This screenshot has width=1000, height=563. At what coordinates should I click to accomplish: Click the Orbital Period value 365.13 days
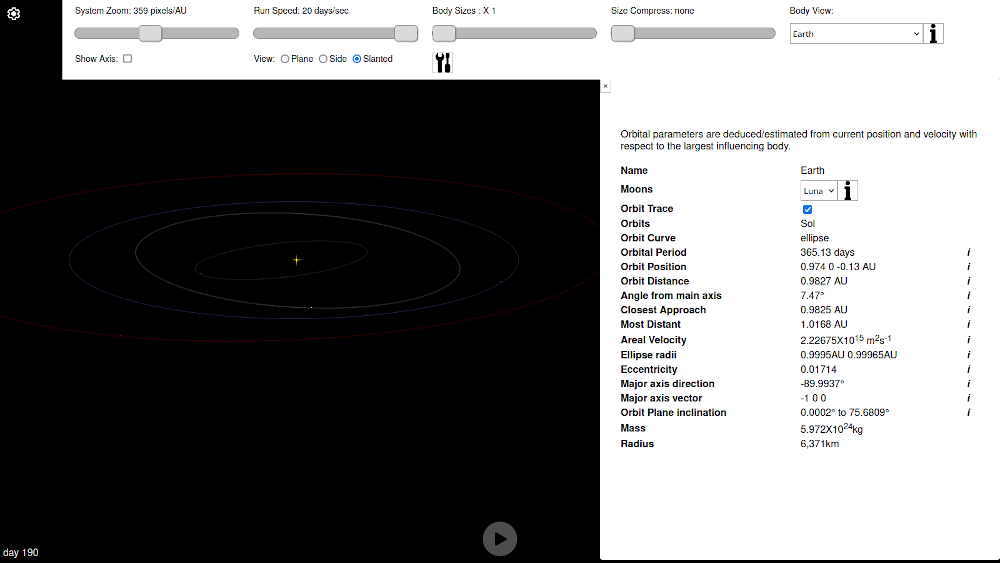click(x=827, y=252)
